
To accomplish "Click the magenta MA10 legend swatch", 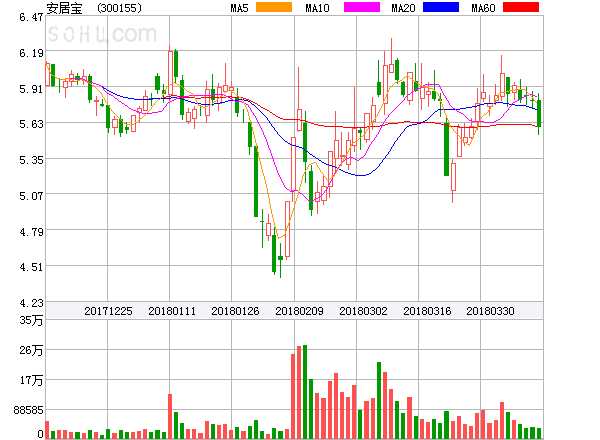I will tap(362, 7).
